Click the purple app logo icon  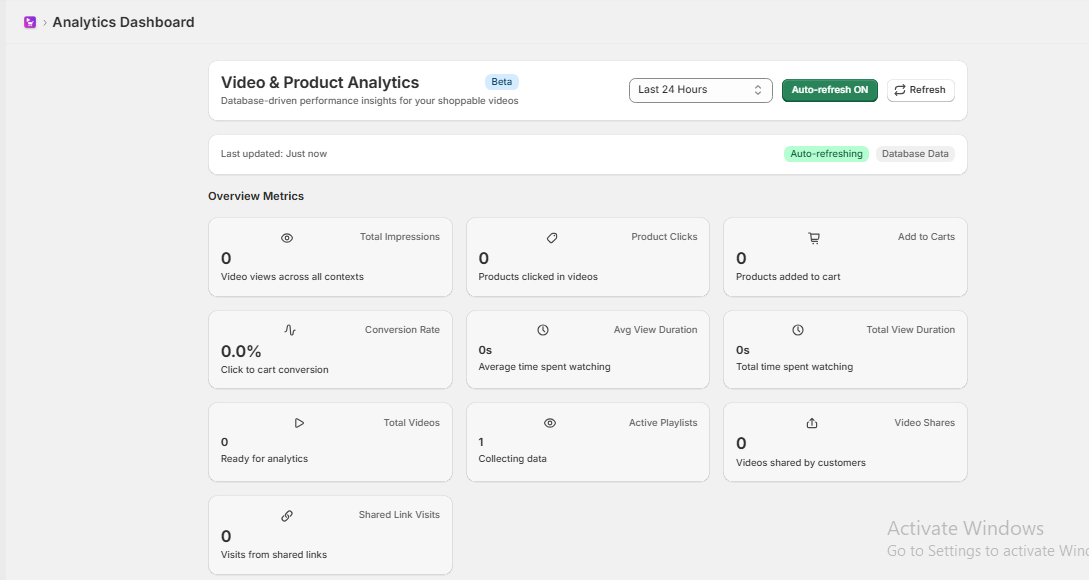click(30, 22)
